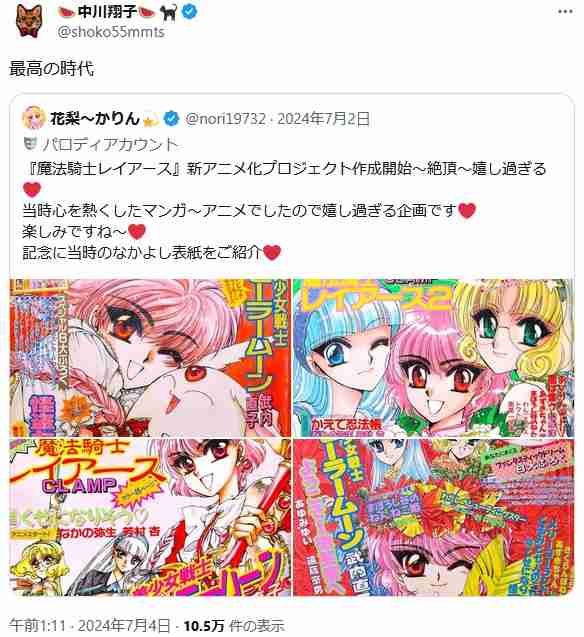Click the 花梨〜かりん display name
This screenshot has width=584, height=637.
click(x=95, y=119)
